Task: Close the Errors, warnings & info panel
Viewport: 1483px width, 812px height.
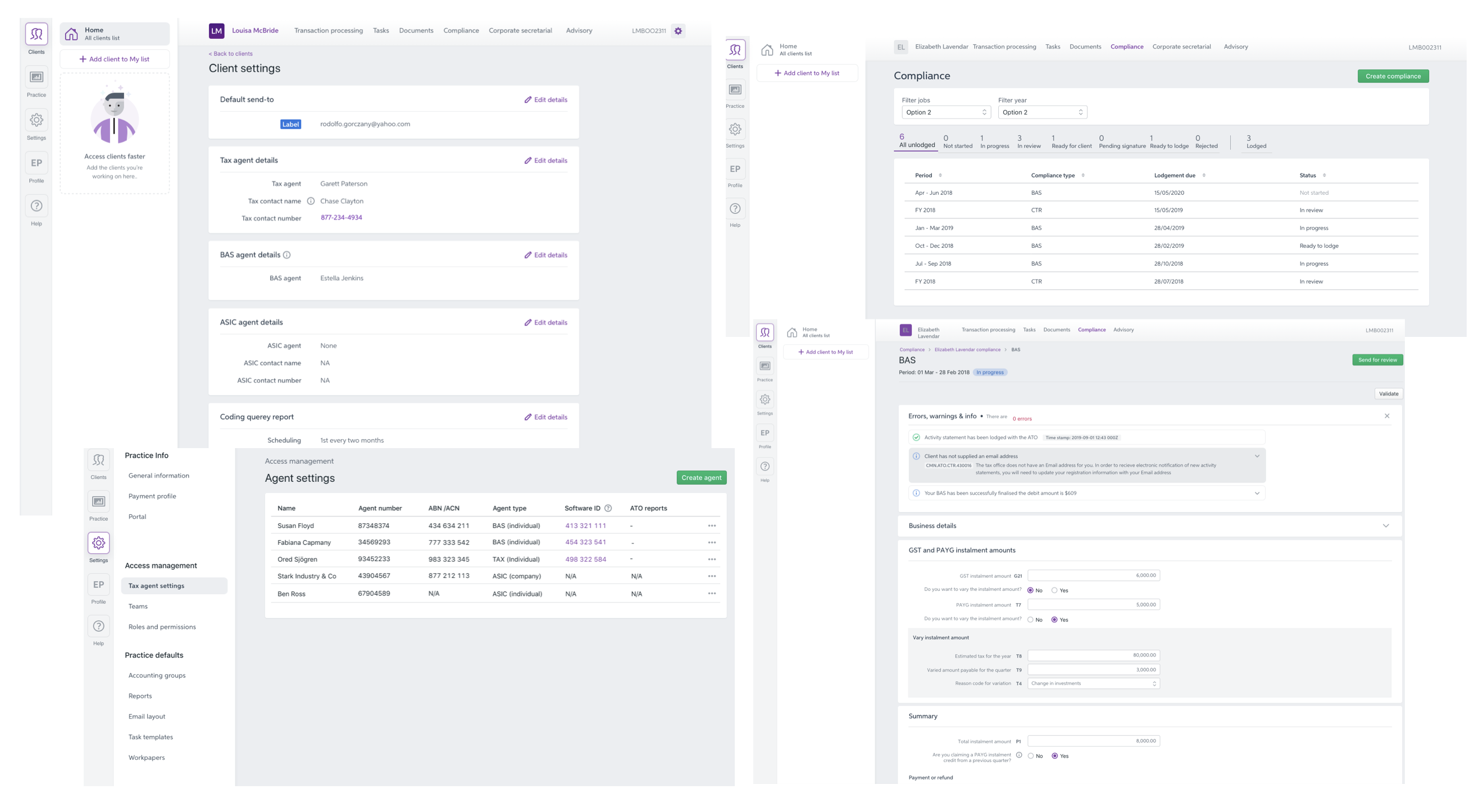Action: pyautogui.click(x=1386, y=416)
